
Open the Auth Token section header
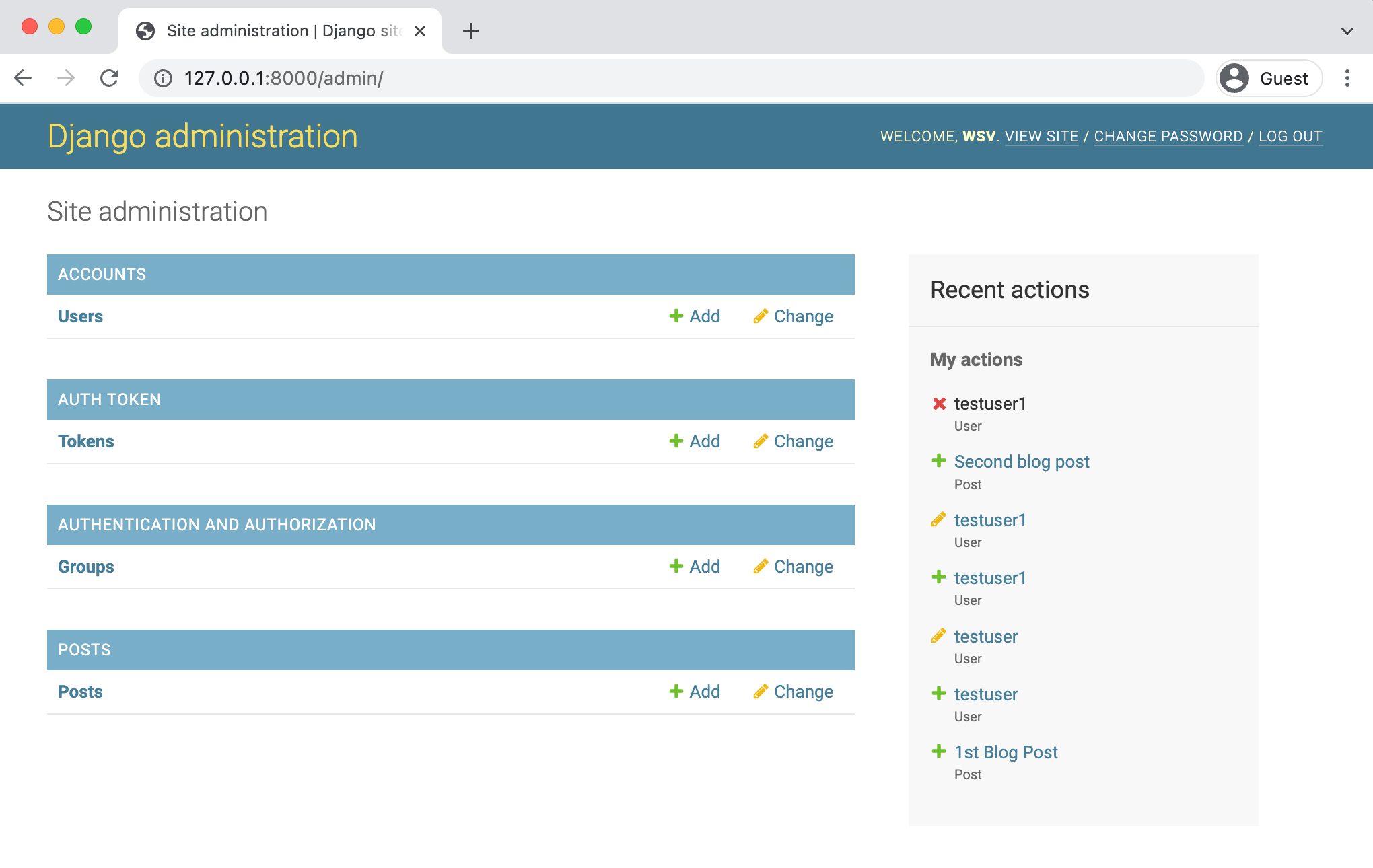tap(109, 400)
